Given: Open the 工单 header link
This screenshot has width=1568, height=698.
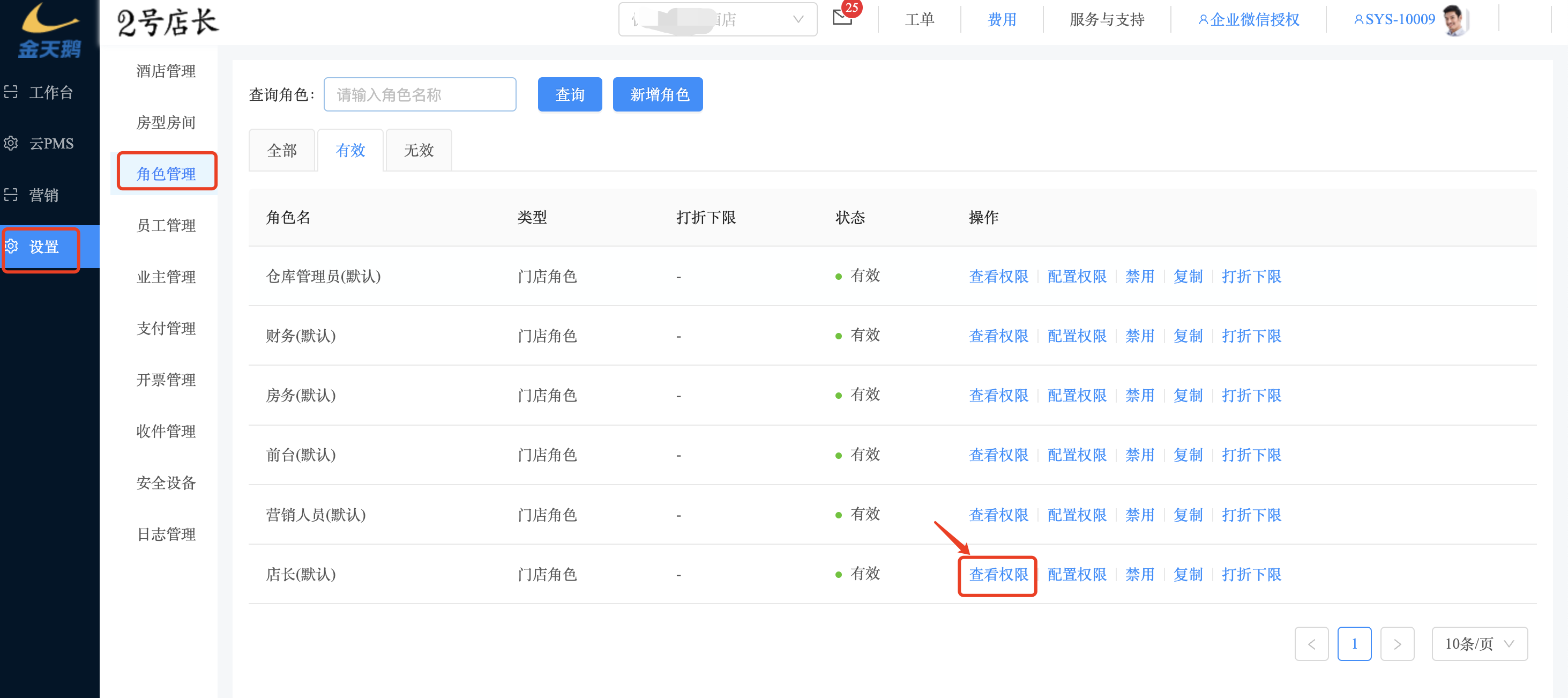Looking at the screenshot, I should click(x=919, y=19).
